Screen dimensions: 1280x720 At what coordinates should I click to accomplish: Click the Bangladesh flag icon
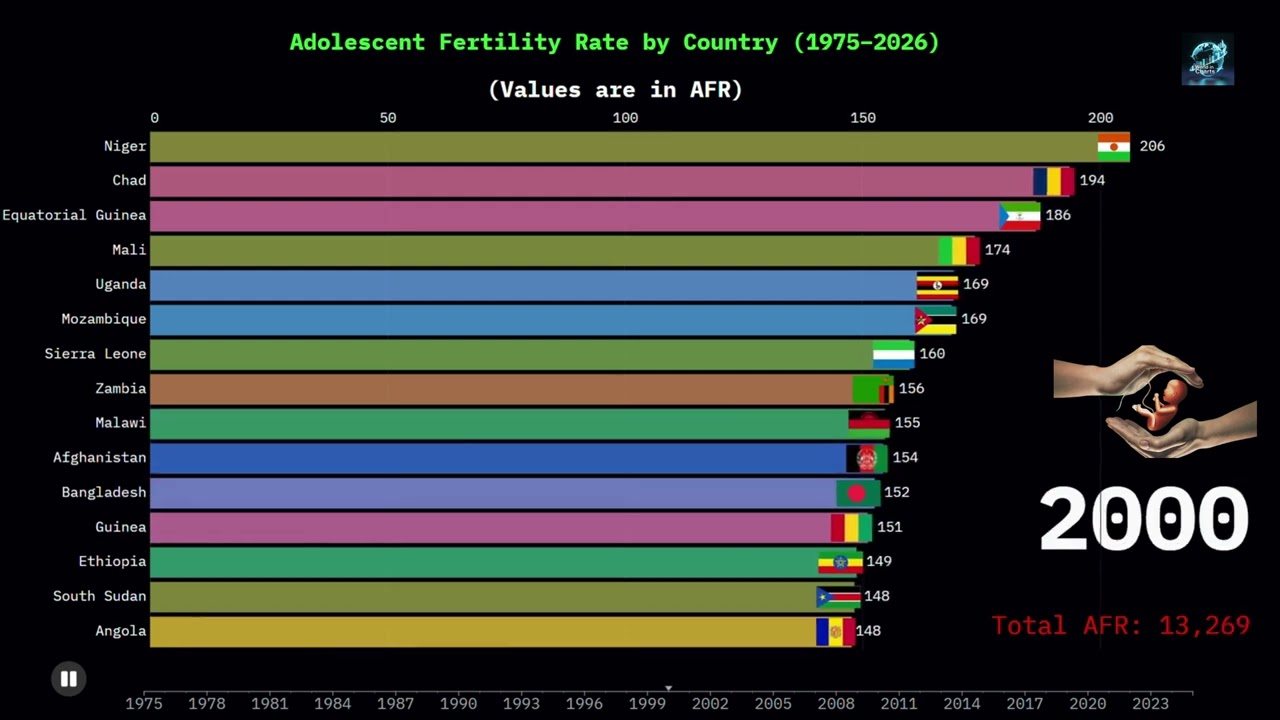point(858,493)
